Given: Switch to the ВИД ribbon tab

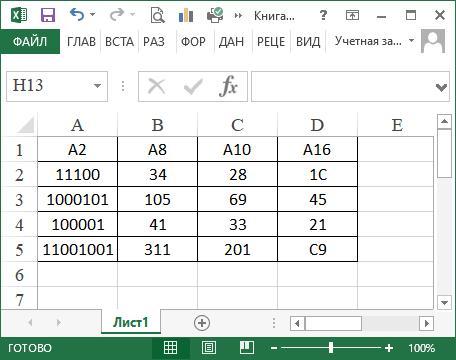Looking at the screenshot, I should point(308,42).
